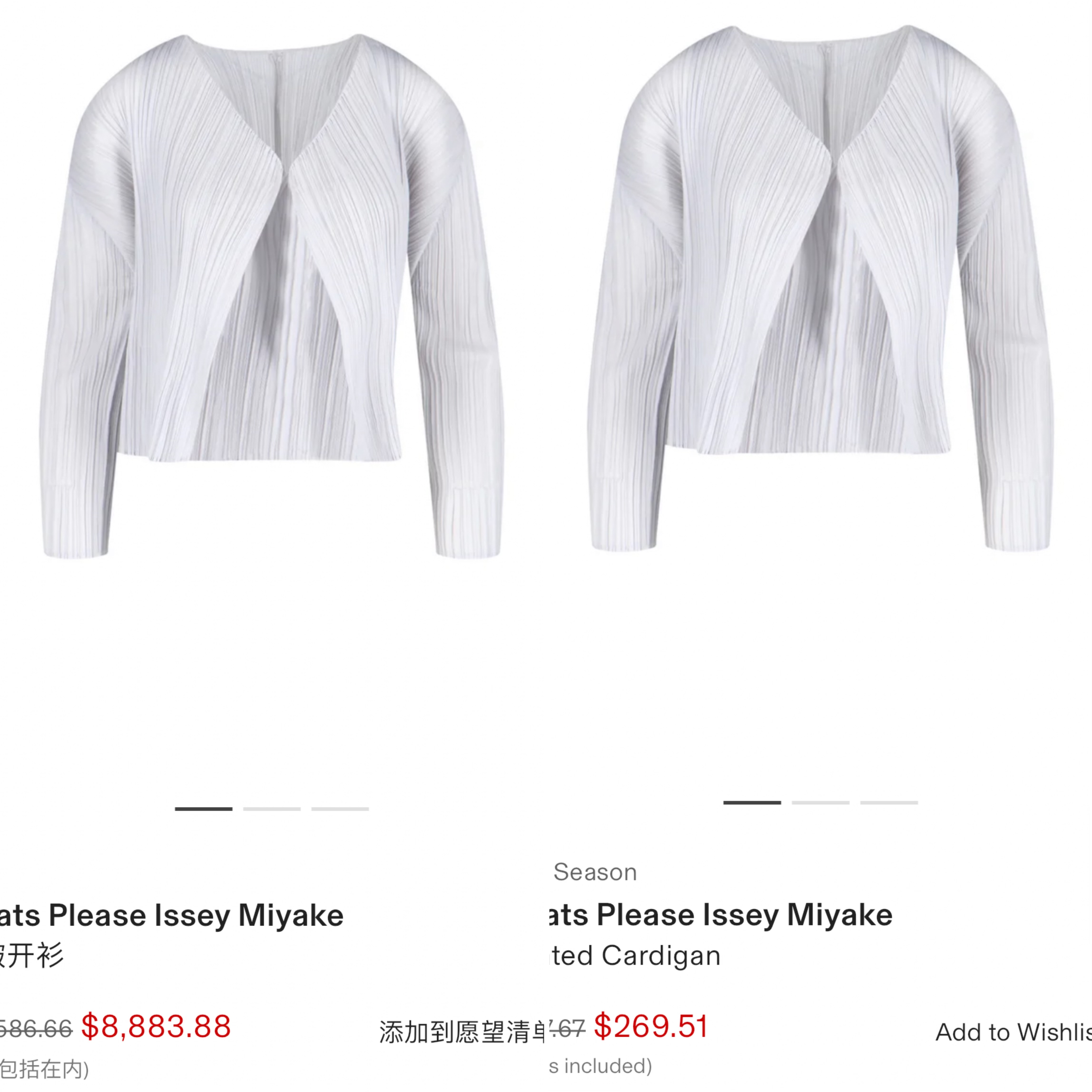1092x1092 pixels.
Task: Open left Pleats Please Issey Miyake brand link
Action: (x=171, y=916)
